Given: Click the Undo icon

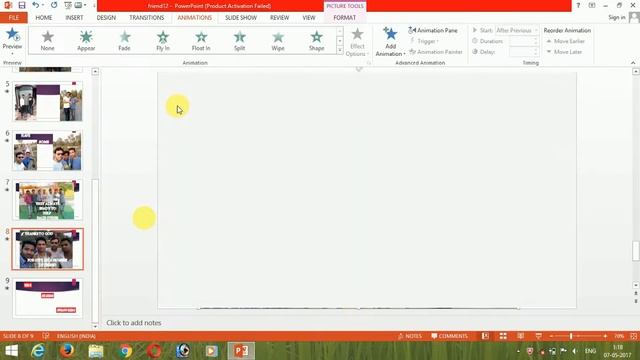Looking at the screenshot, I should 36,5.
